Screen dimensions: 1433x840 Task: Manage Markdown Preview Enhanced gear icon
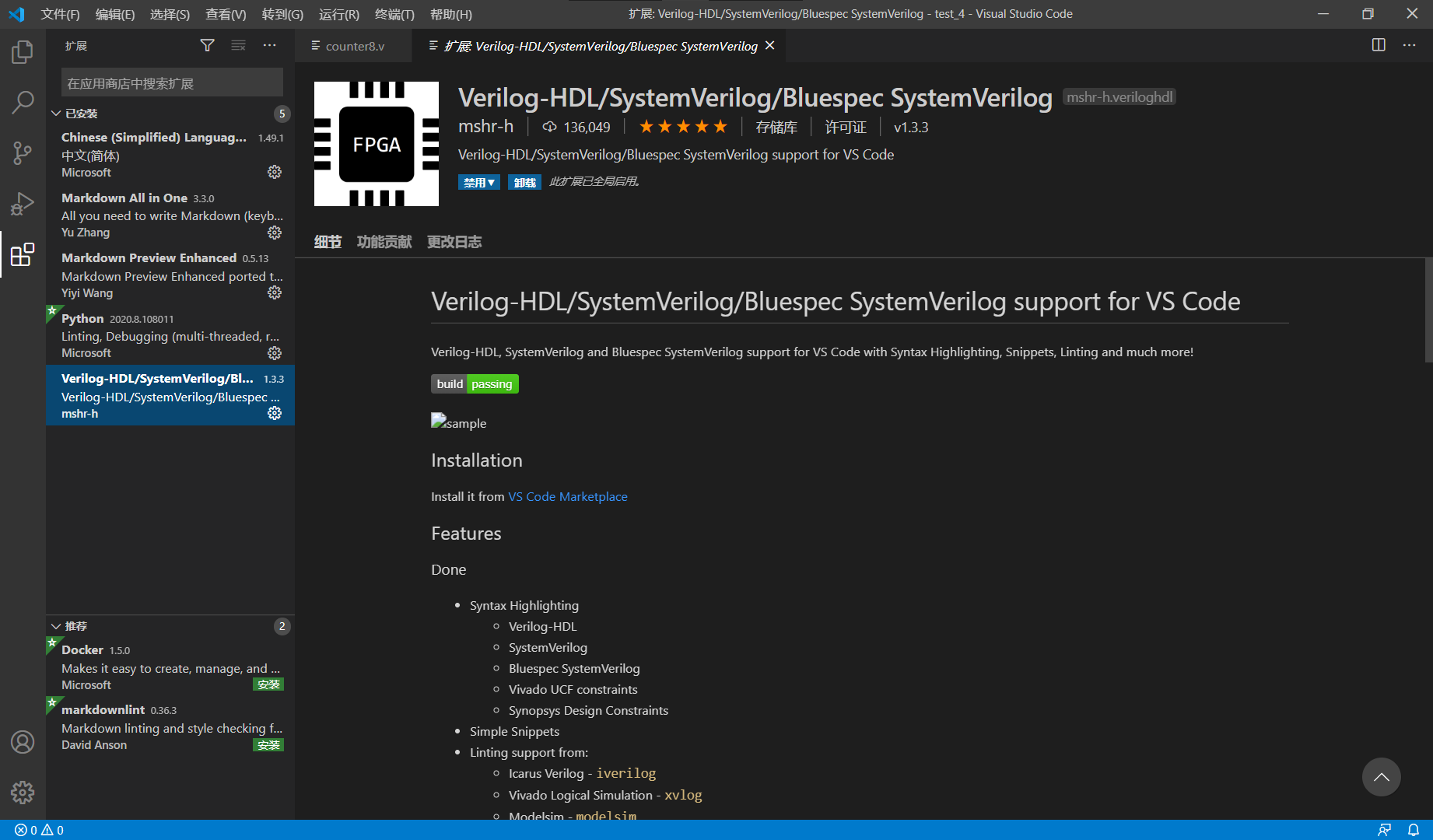pyautogui.click(x=275, y=292)
